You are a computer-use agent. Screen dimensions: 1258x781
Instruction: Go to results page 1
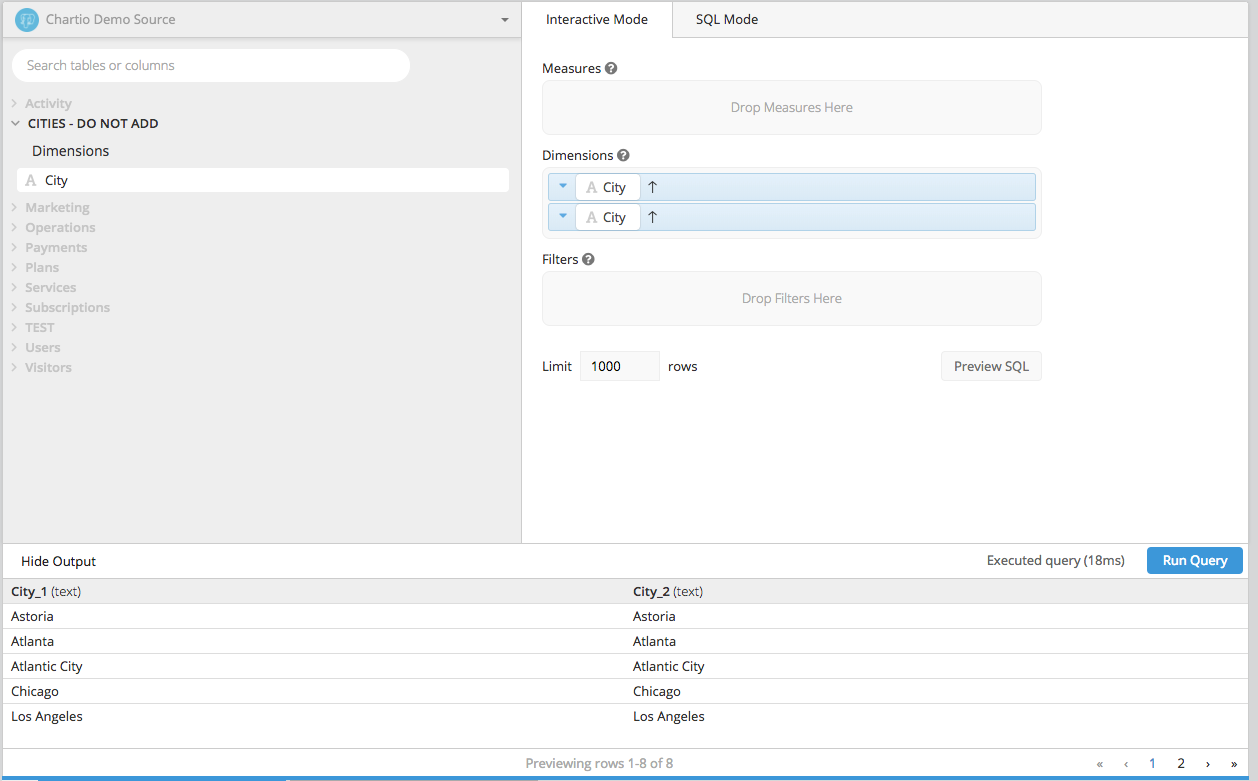coord(1152,764)
